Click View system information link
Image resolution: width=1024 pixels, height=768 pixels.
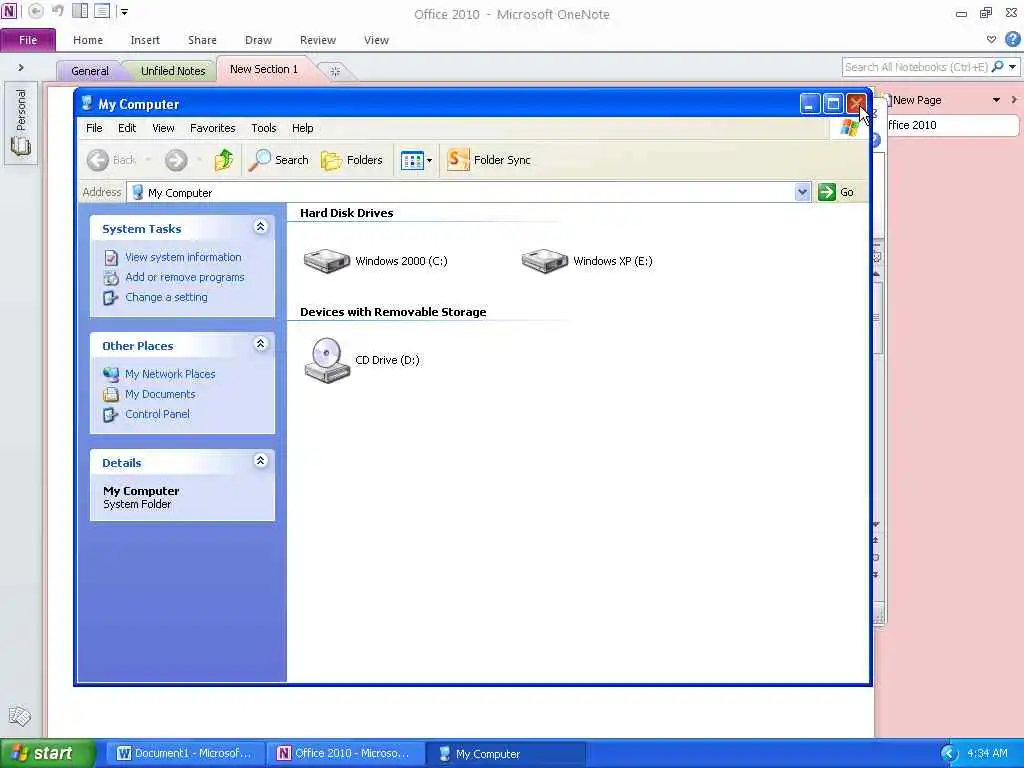click(x=183, y=257)
